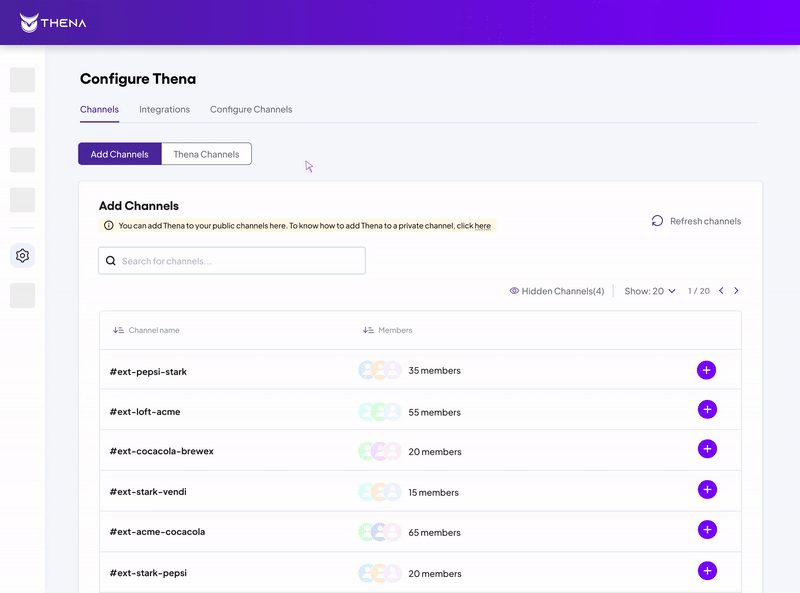Open the settings gear in sidebar

(x=22, y=255)
